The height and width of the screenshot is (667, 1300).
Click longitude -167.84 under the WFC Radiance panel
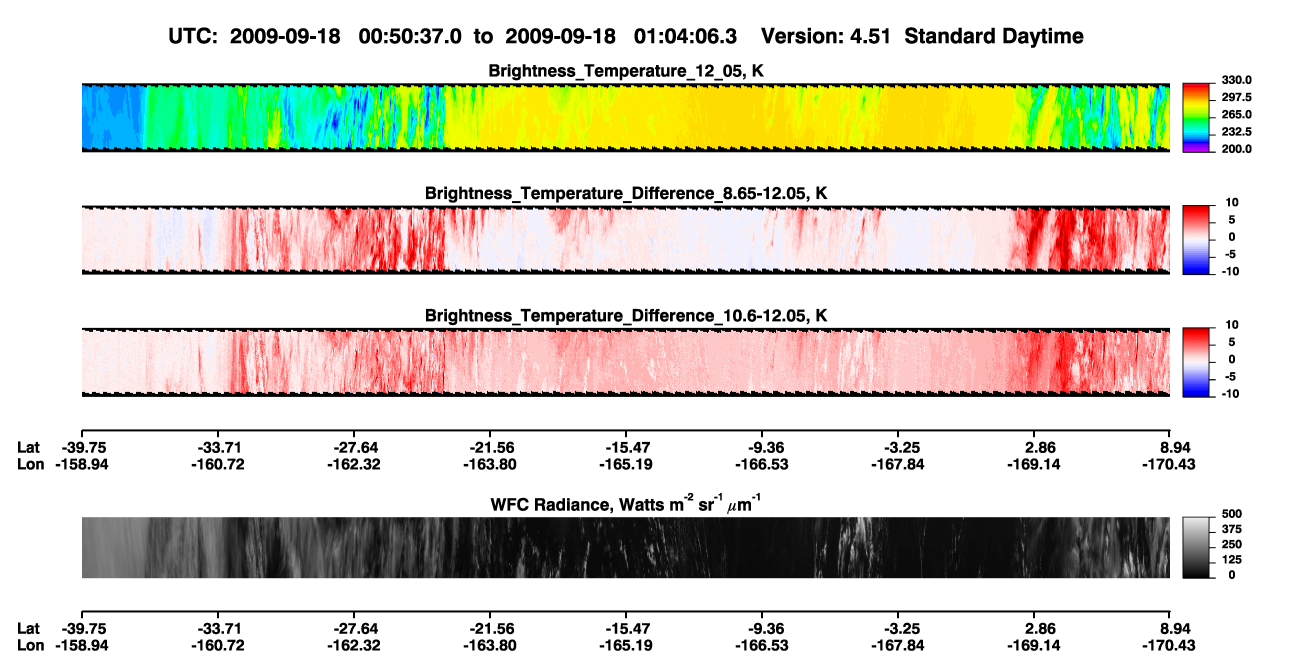coord(898,645)
